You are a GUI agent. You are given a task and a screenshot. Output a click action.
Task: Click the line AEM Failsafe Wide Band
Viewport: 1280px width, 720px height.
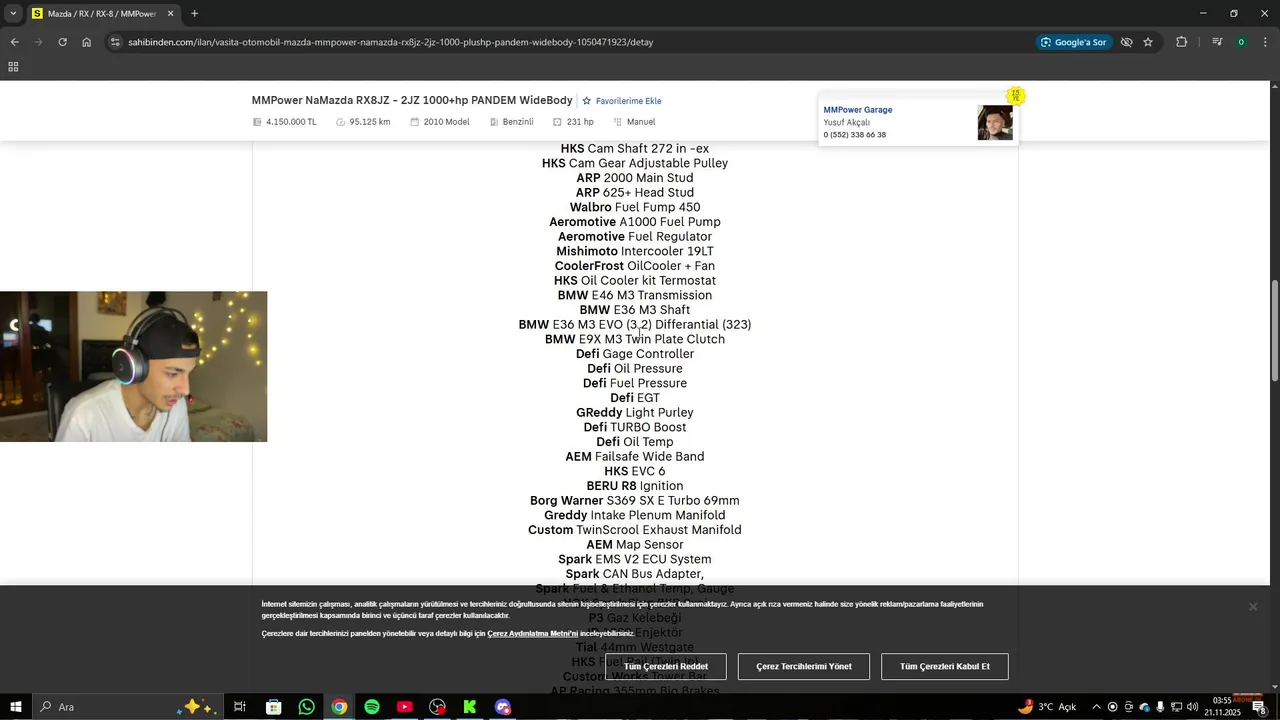tap(635, 456)
